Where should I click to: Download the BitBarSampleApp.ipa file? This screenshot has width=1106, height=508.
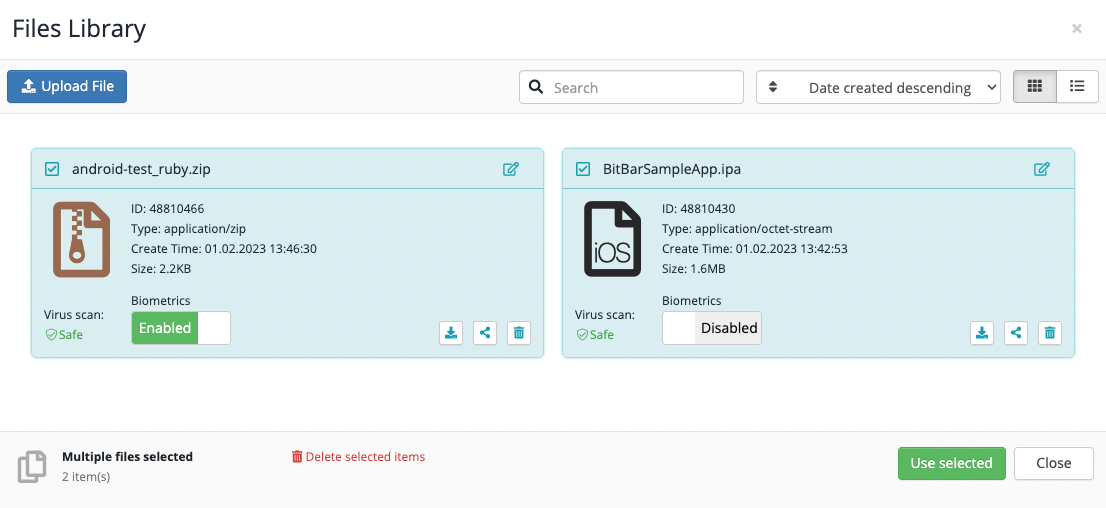pos(982,333)
